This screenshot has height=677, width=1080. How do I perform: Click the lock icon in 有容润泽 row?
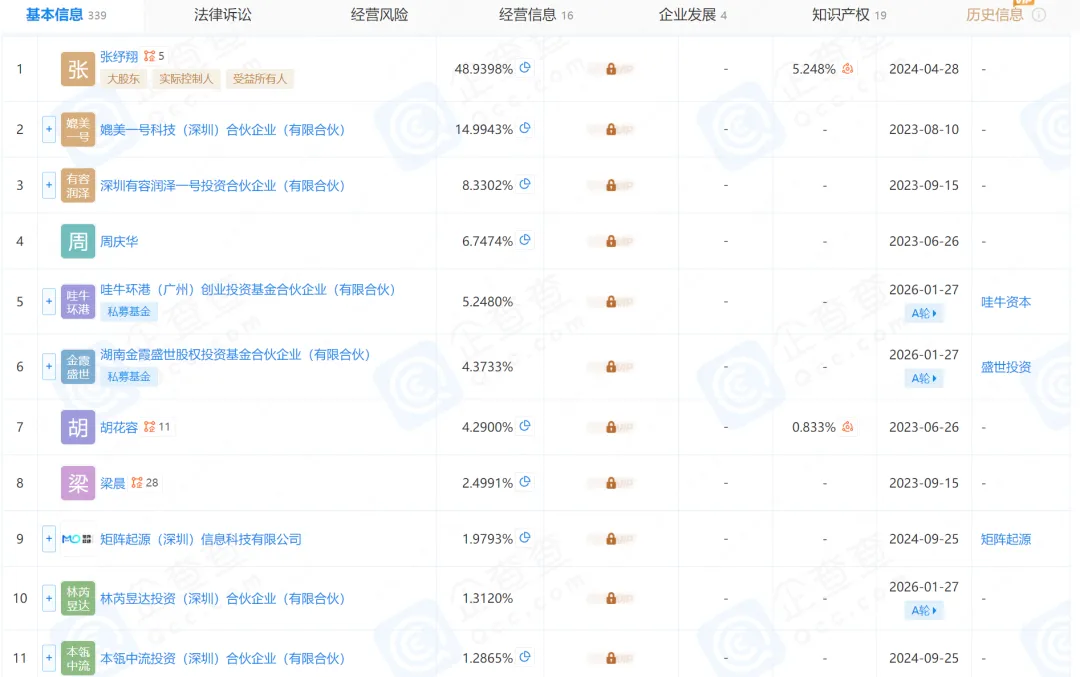click(x=611, y=185)
